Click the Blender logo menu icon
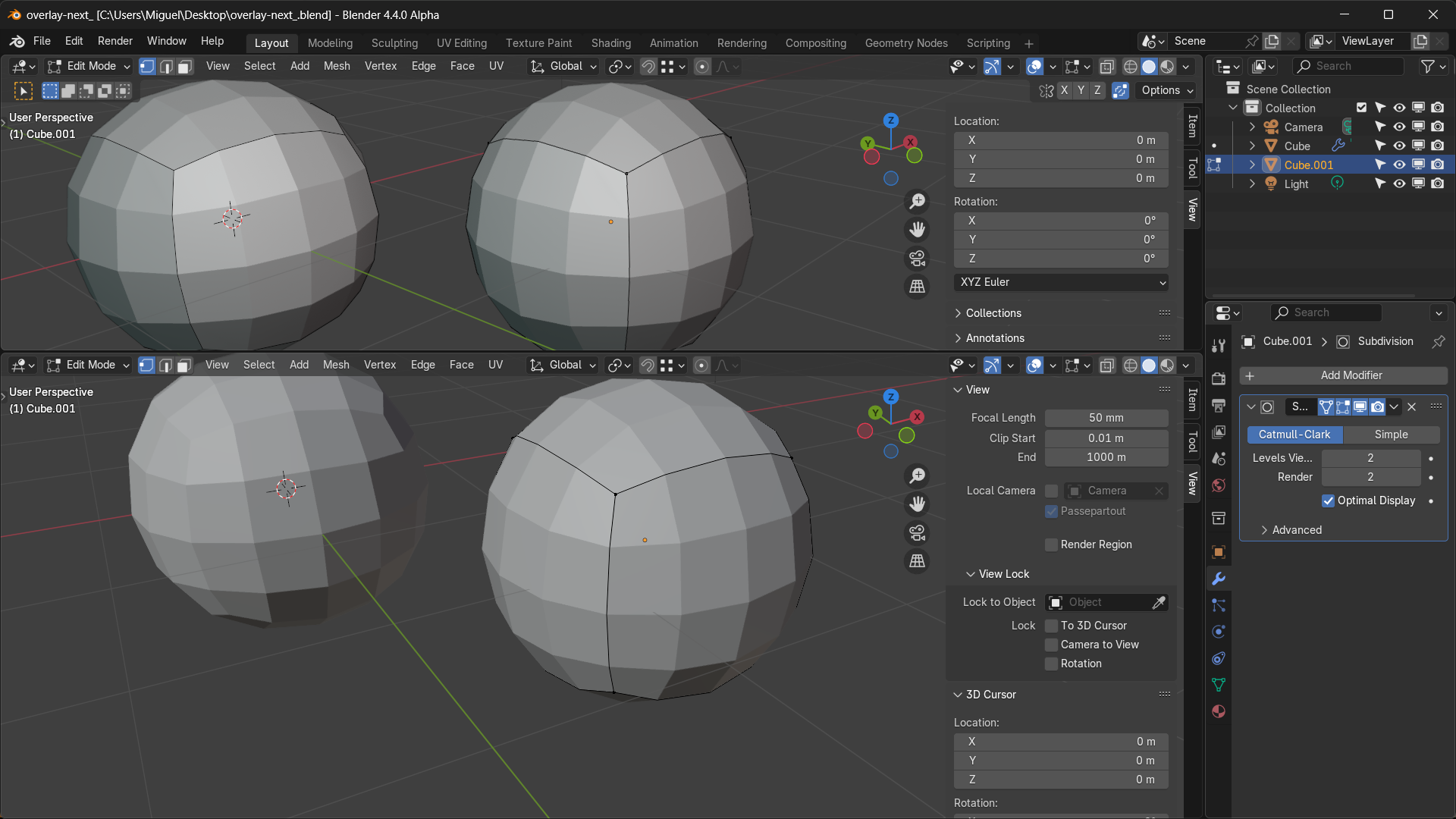 point(17,41)
